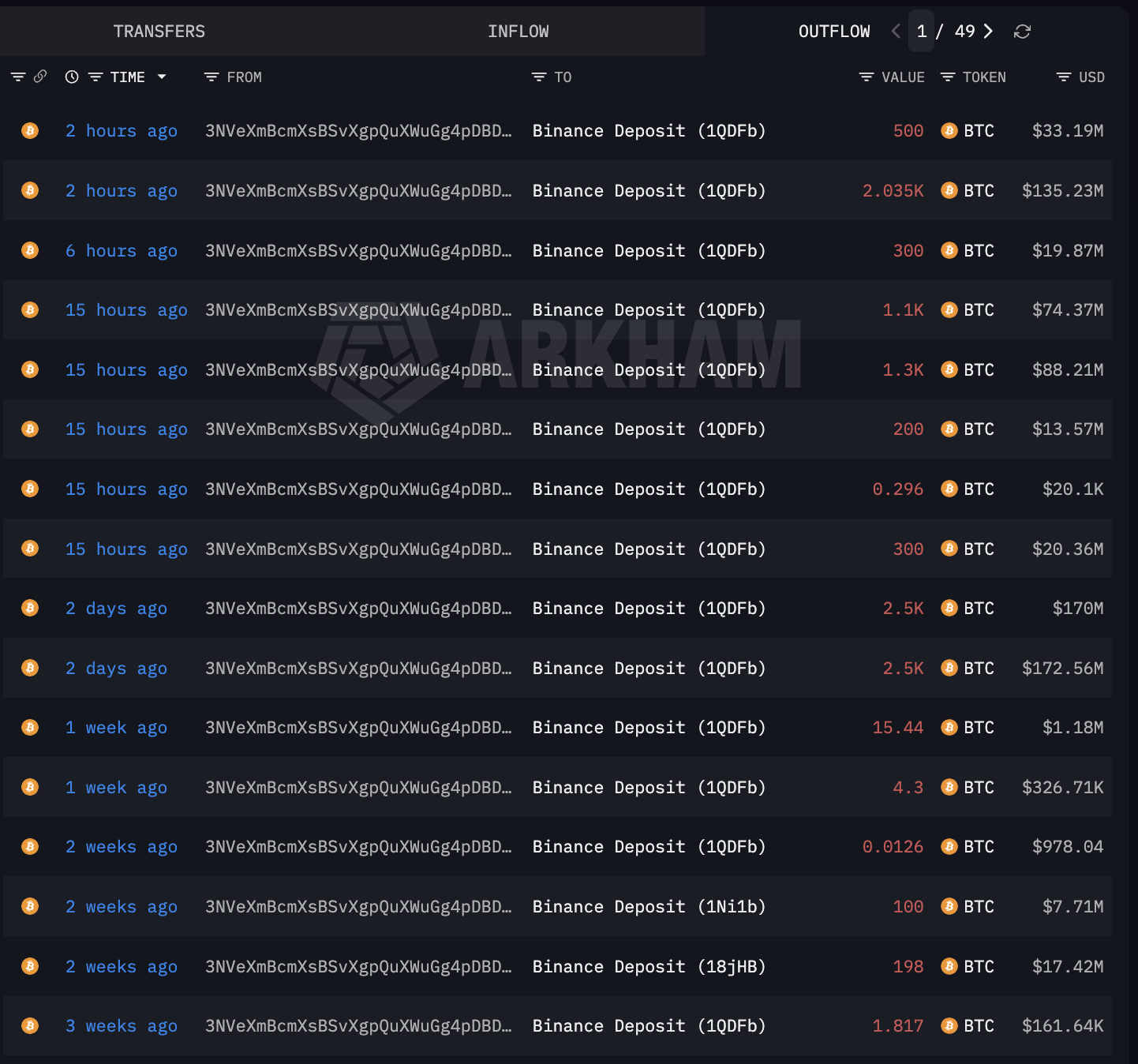This screenshot has height=1064, width=1138.
Task: Click the page number field showing 1
Action: [x=922, y=31]
